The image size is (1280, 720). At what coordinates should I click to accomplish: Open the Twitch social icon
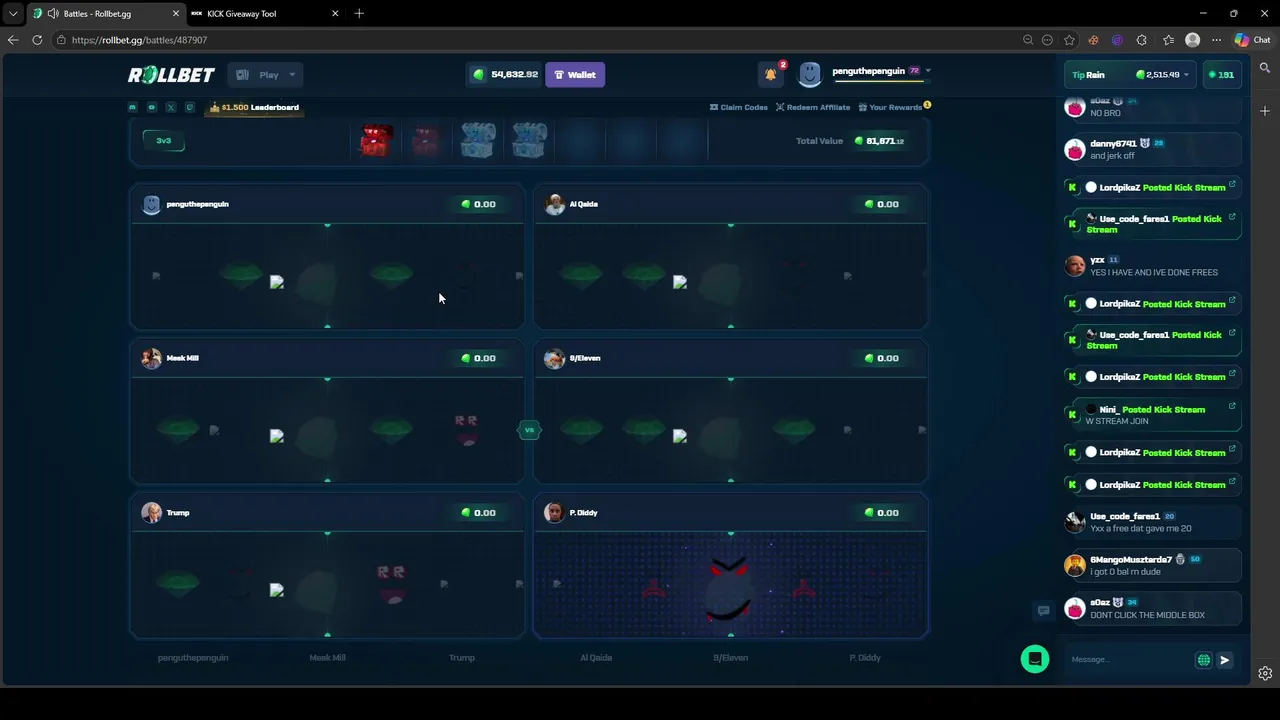pyautogui.click(x=190, y=107)
